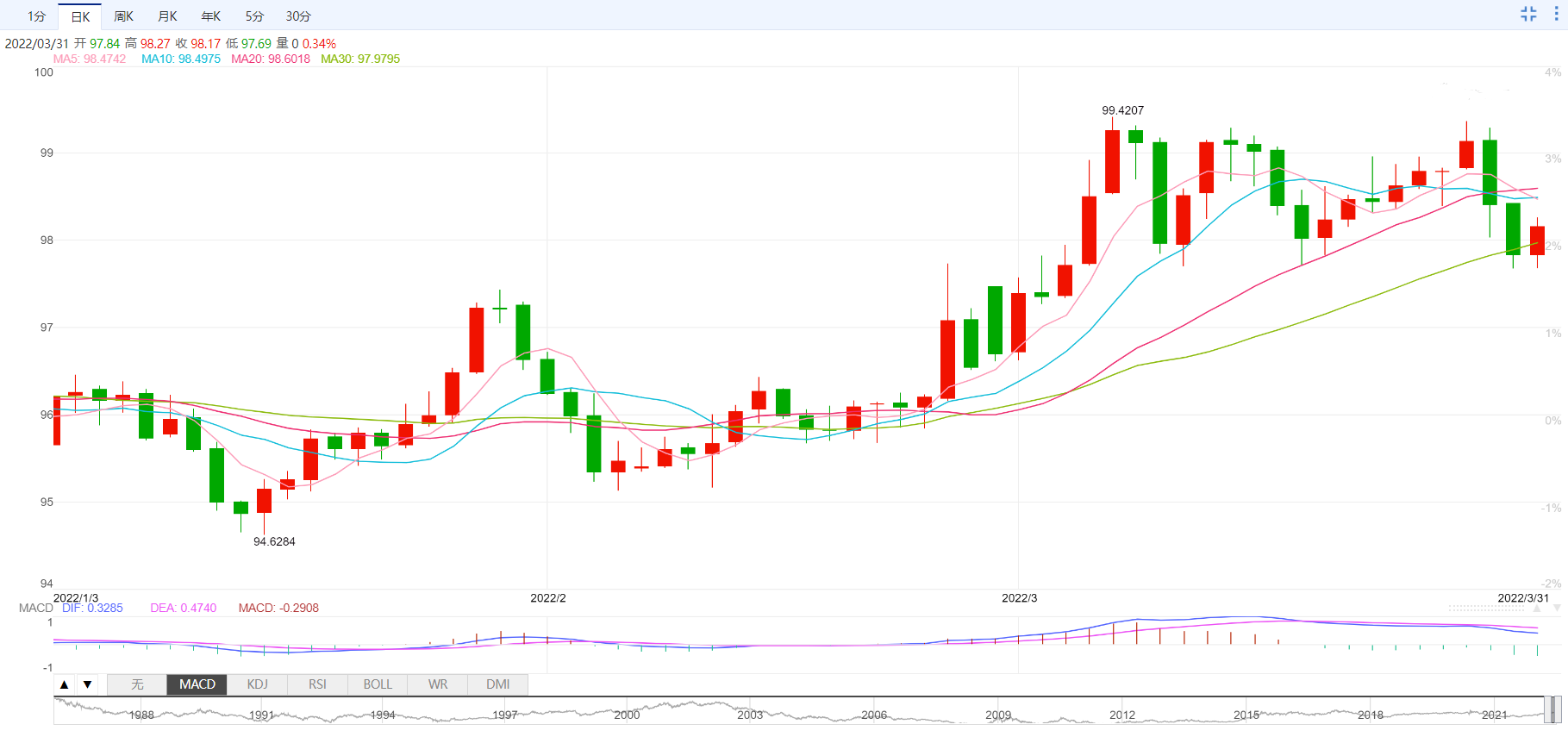Viewport: 1568px width, 737px height.
Task: Click the grey down triangle below 2022/3/31
Action: pos(1557,609)
